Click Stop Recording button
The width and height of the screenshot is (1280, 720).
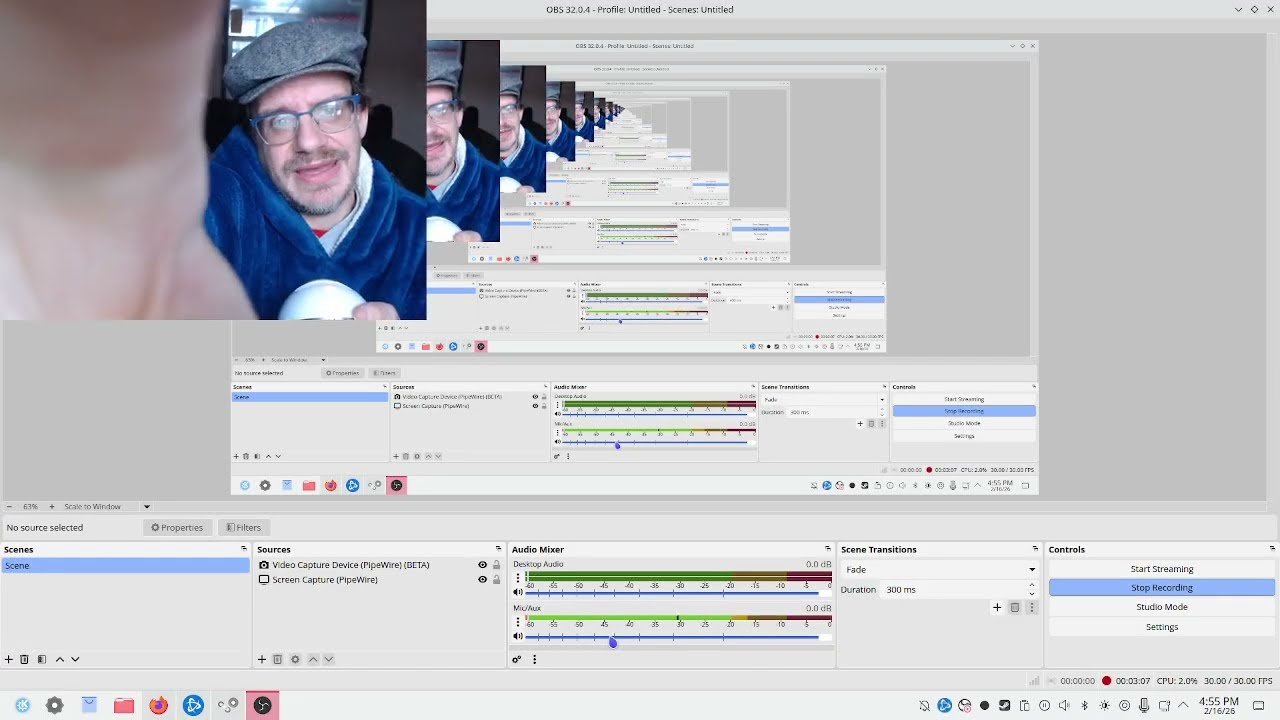(x=1162, y=588)
